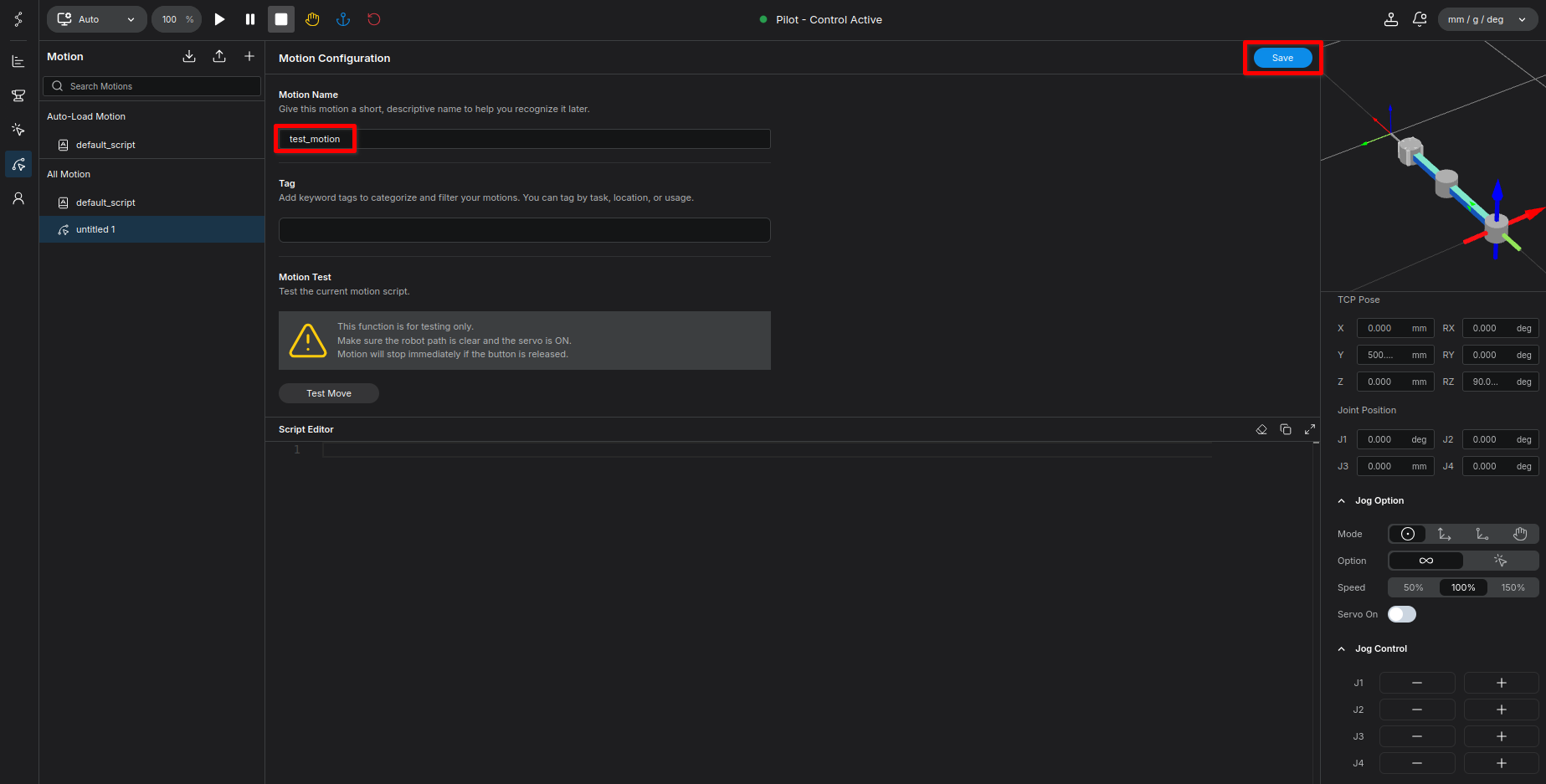1546x784 pixels.
Task: Open the mm / g / deg units dropdown
Action: (1487, 19)
